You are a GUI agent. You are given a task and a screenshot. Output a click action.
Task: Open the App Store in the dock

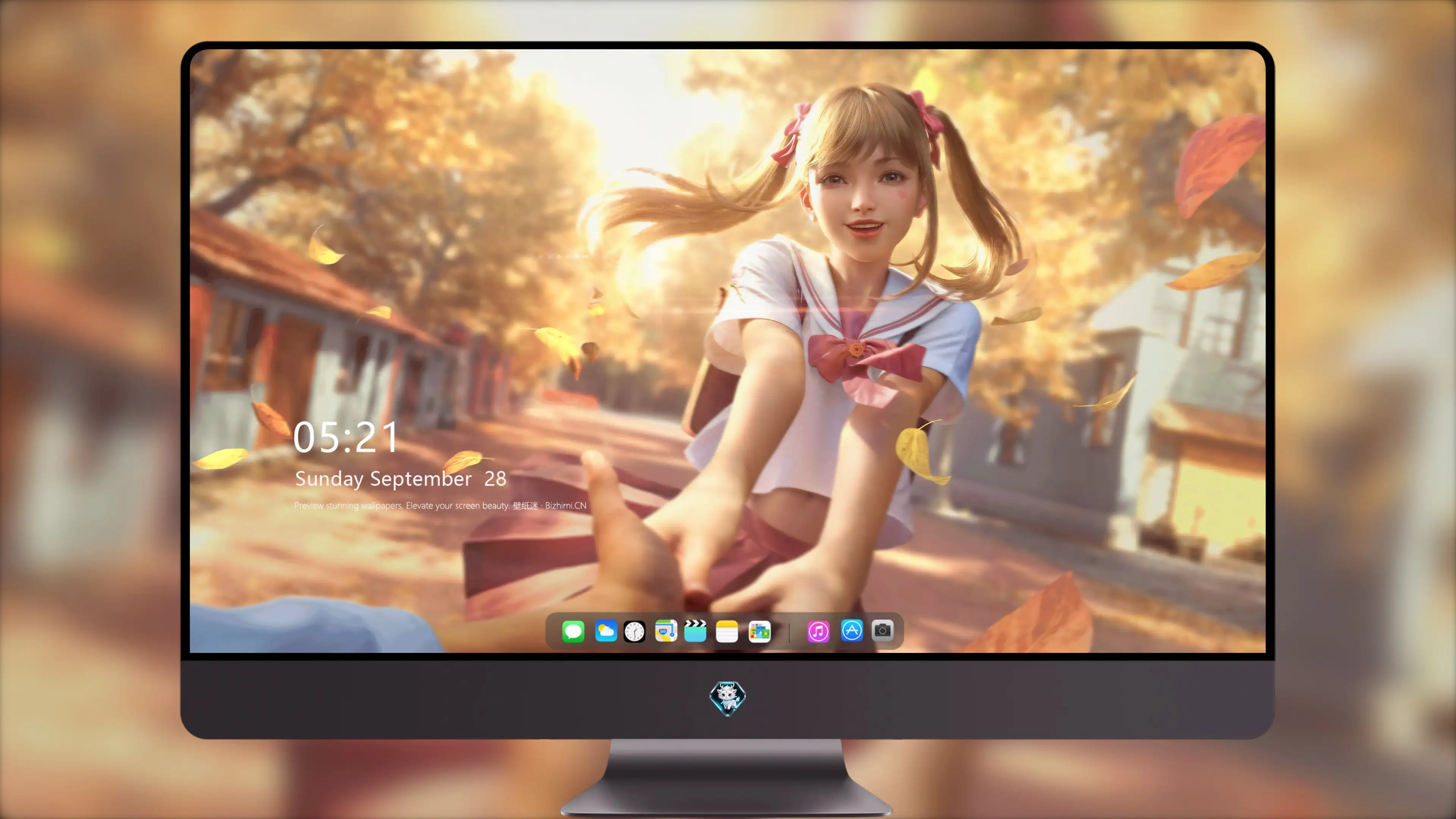[x=852, y=630]
